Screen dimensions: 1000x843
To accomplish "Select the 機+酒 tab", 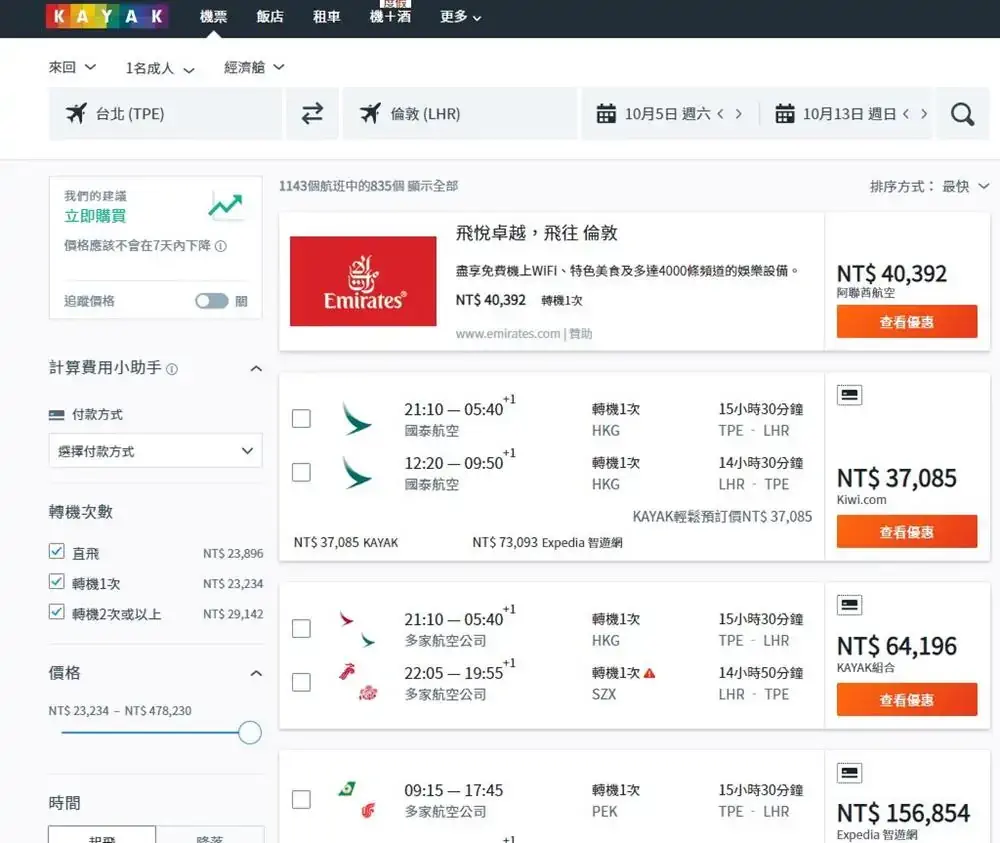I will pyautogui.click(x=390, y=17).
